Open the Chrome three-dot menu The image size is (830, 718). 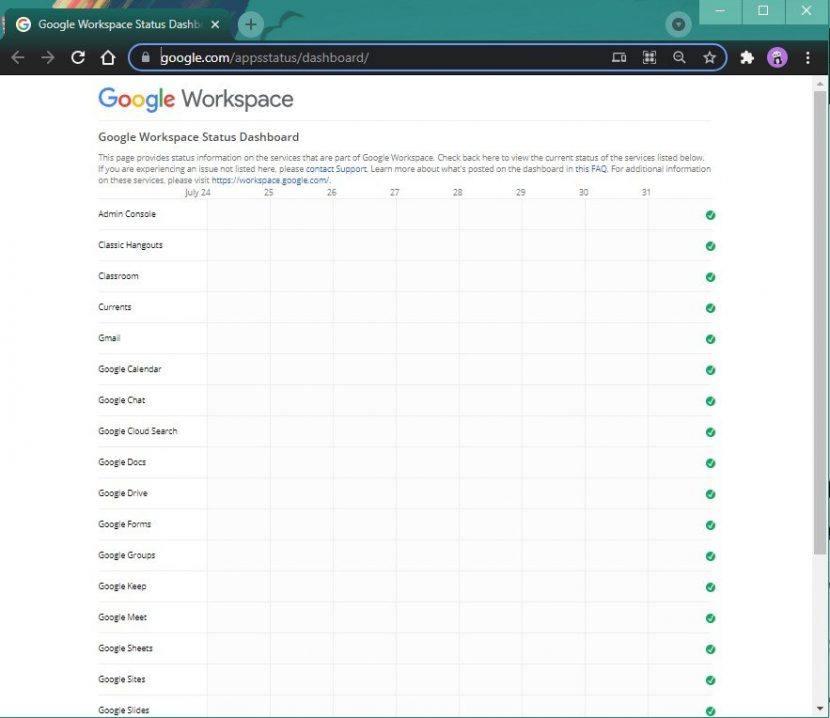[807, 57]
